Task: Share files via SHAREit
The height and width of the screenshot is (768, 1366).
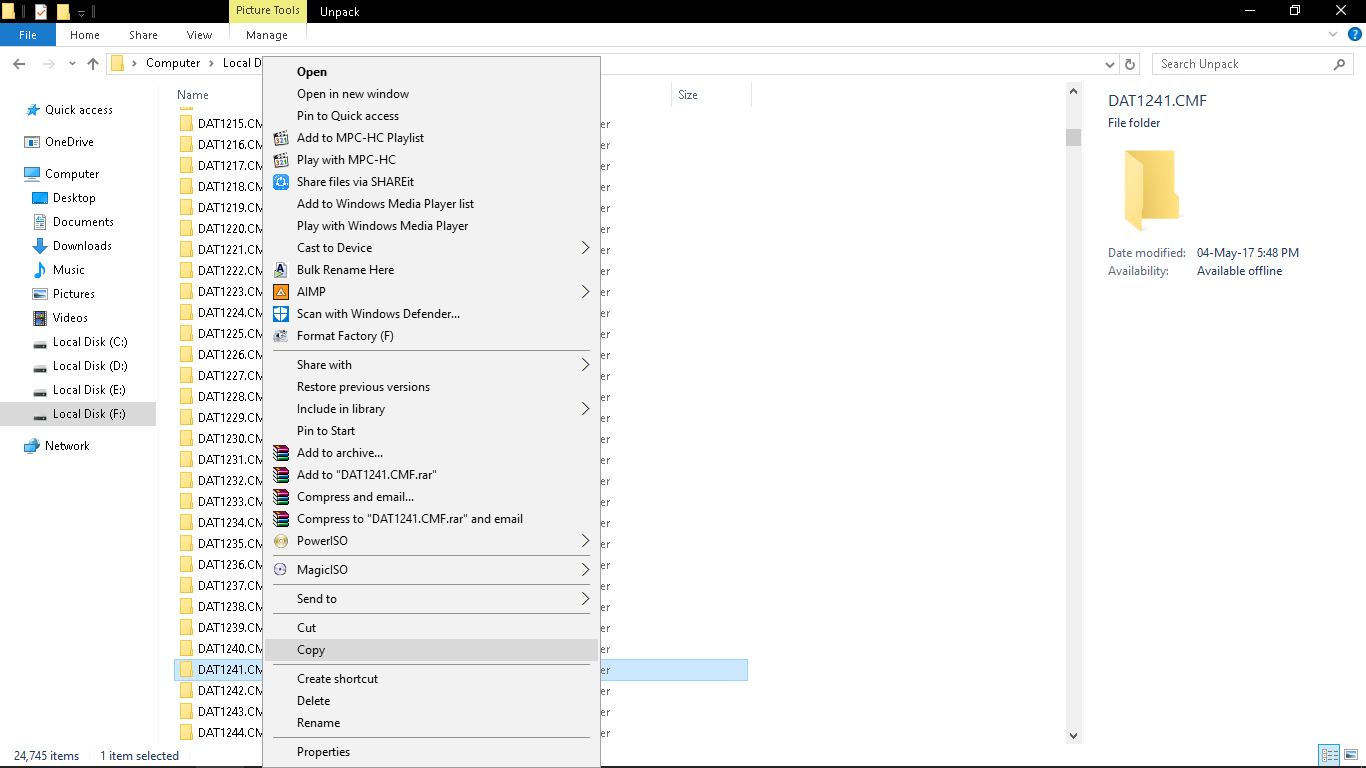Action: coord(355,182)
